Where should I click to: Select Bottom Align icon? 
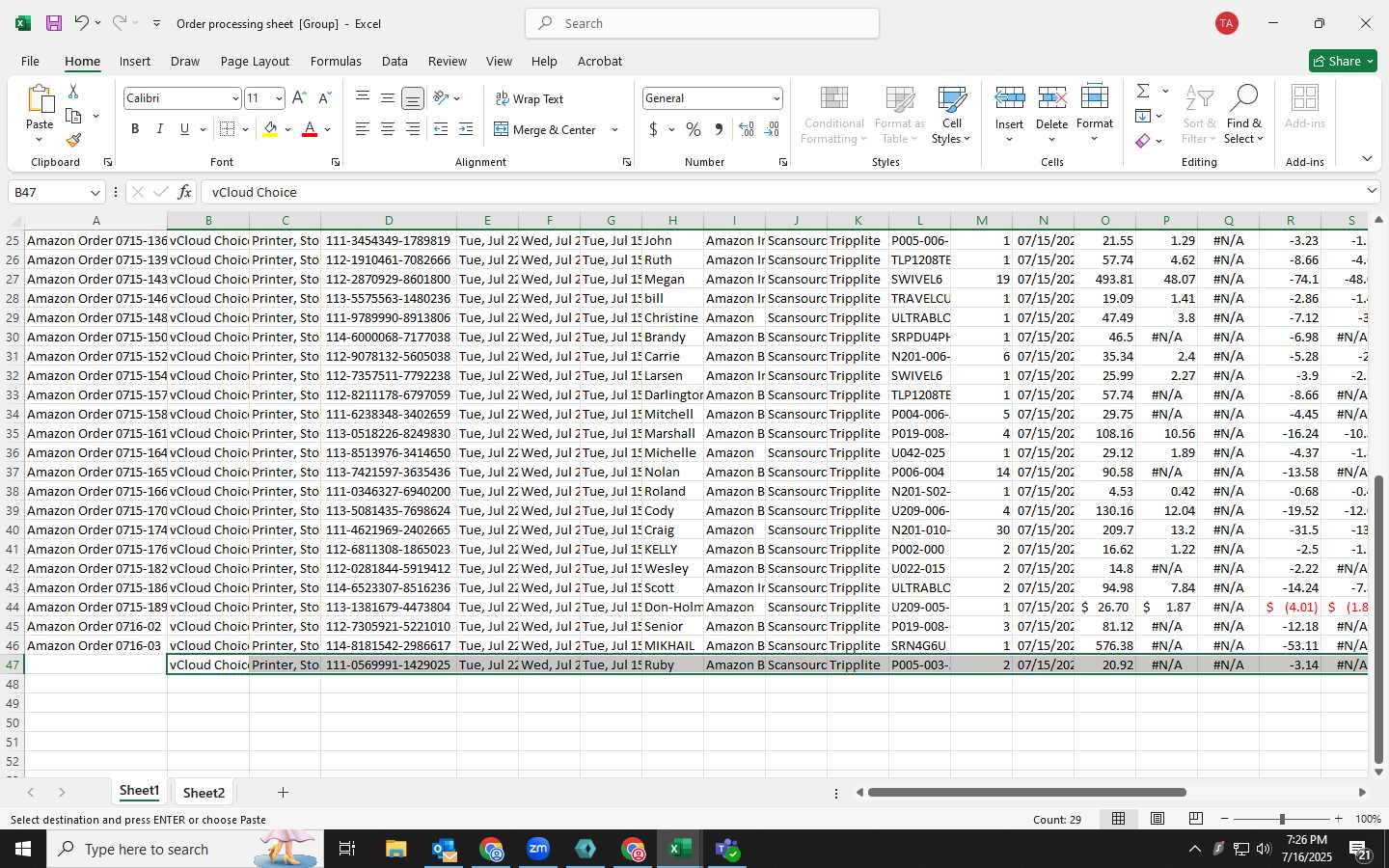point(413,98)
